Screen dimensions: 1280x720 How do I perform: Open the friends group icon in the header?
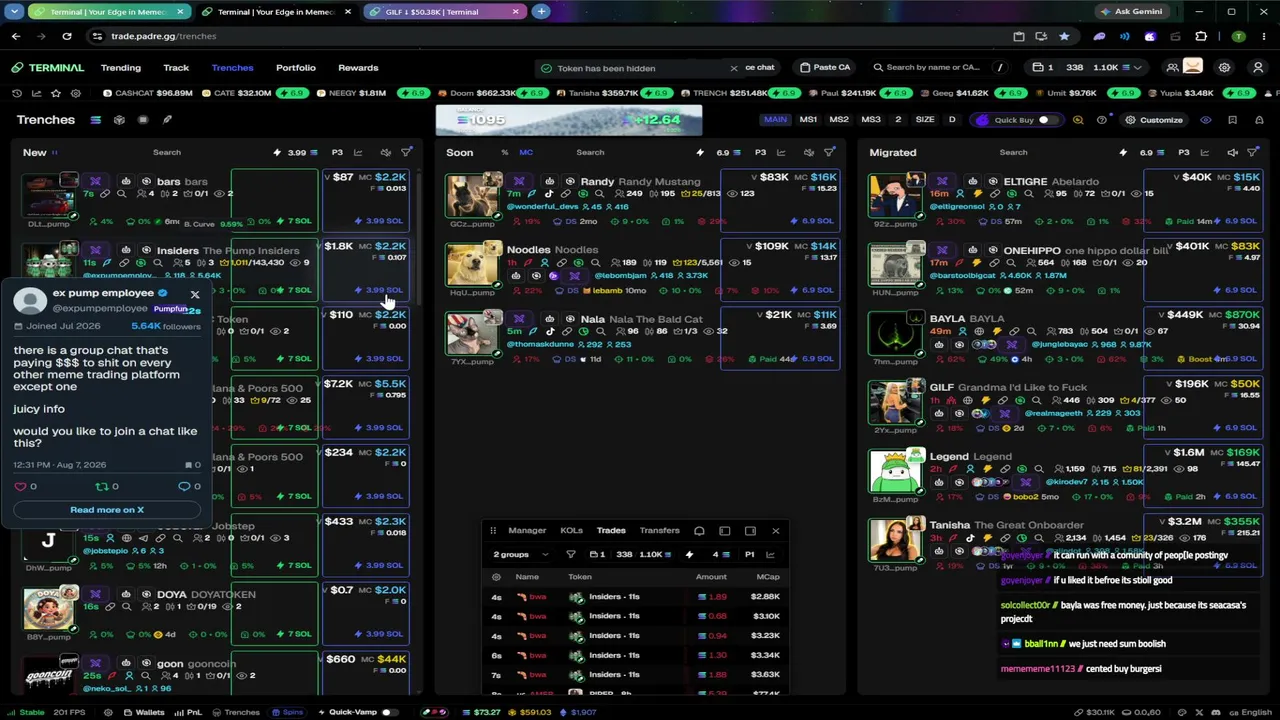point(1172,68)
